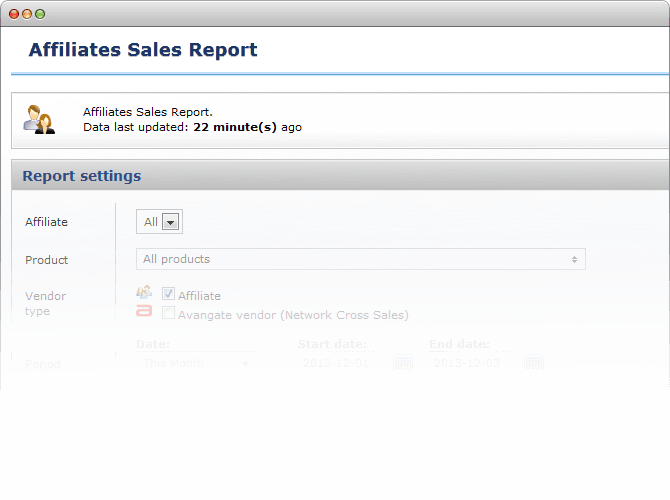Enable Avangate vendor (Network Cross Sales) checkbox
The image size is (670, 500).
(x=168, y=313)
